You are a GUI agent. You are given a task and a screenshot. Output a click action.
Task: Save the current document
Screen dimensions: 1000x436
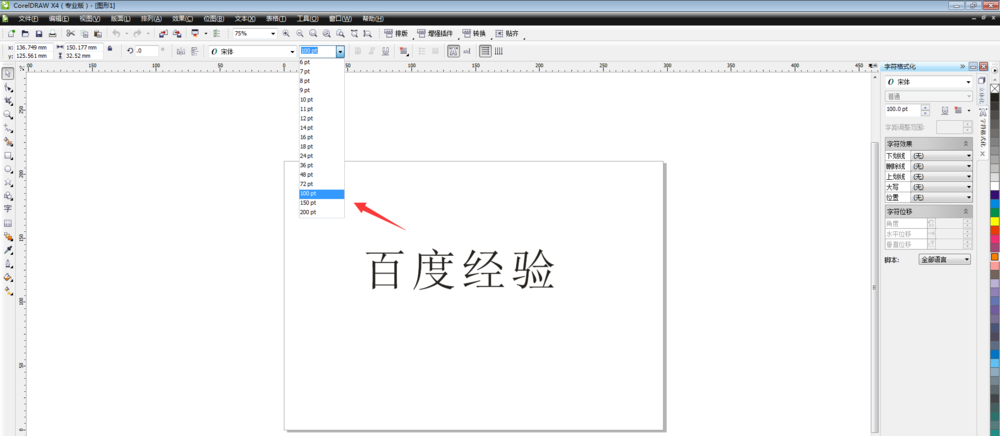click(39, 33)
